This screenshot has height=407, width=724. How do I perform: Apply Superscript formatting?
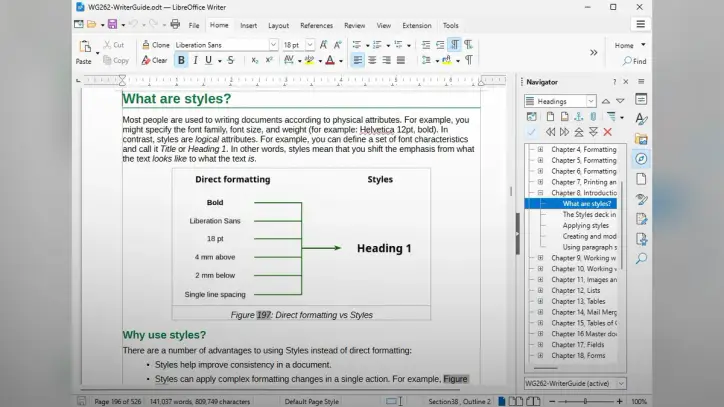(269, 60)
